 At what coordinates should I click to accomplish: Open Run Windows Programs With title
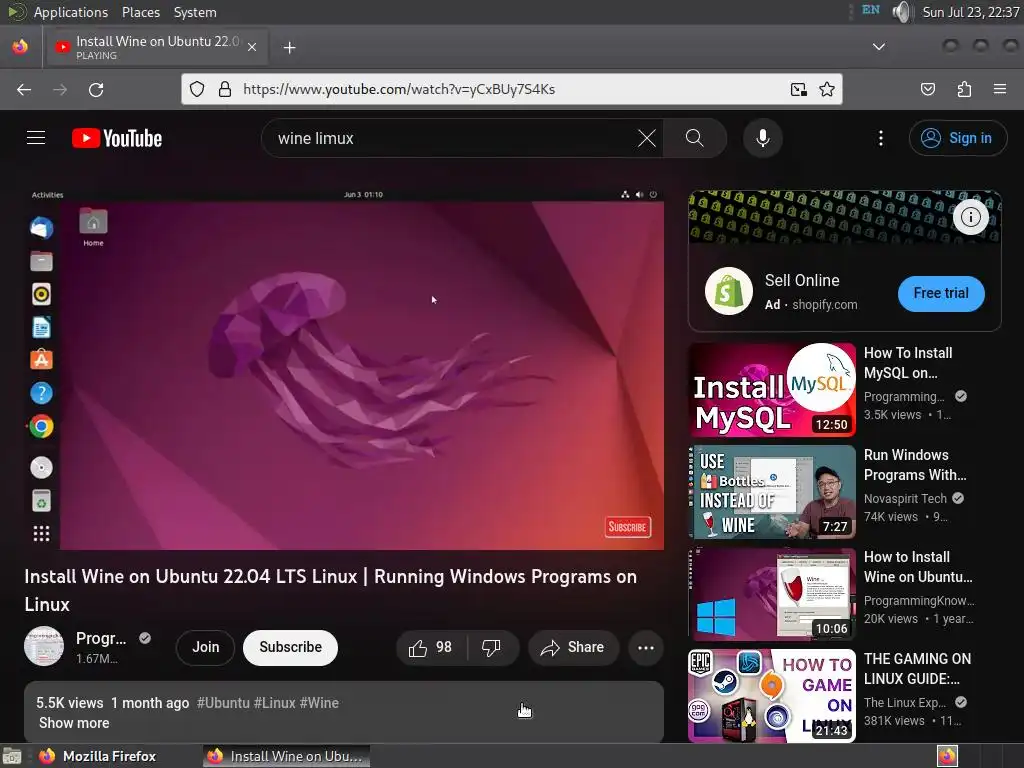click(x=915, y=465)
